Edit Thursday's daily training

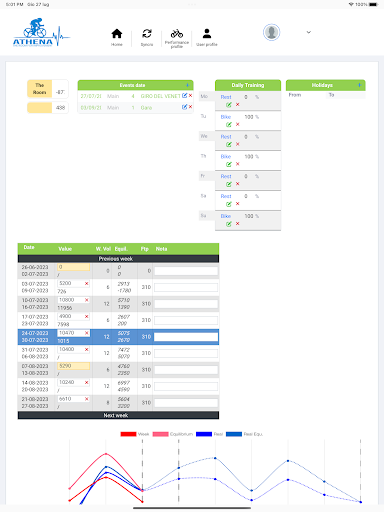coord(229,164)
